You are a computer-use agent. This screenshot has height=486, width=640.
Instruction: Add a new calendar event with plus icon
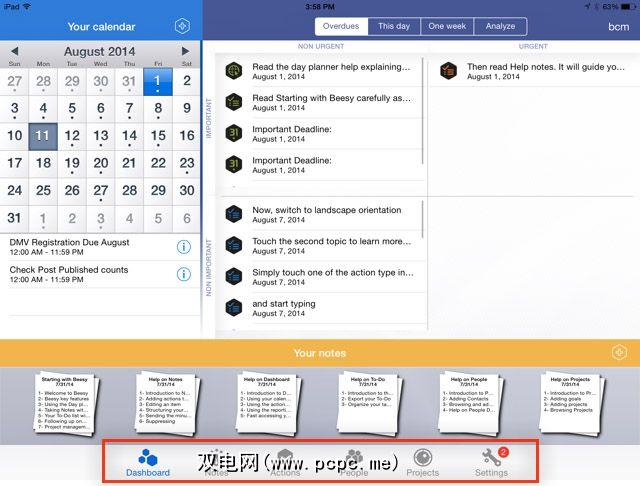[182, 26]
